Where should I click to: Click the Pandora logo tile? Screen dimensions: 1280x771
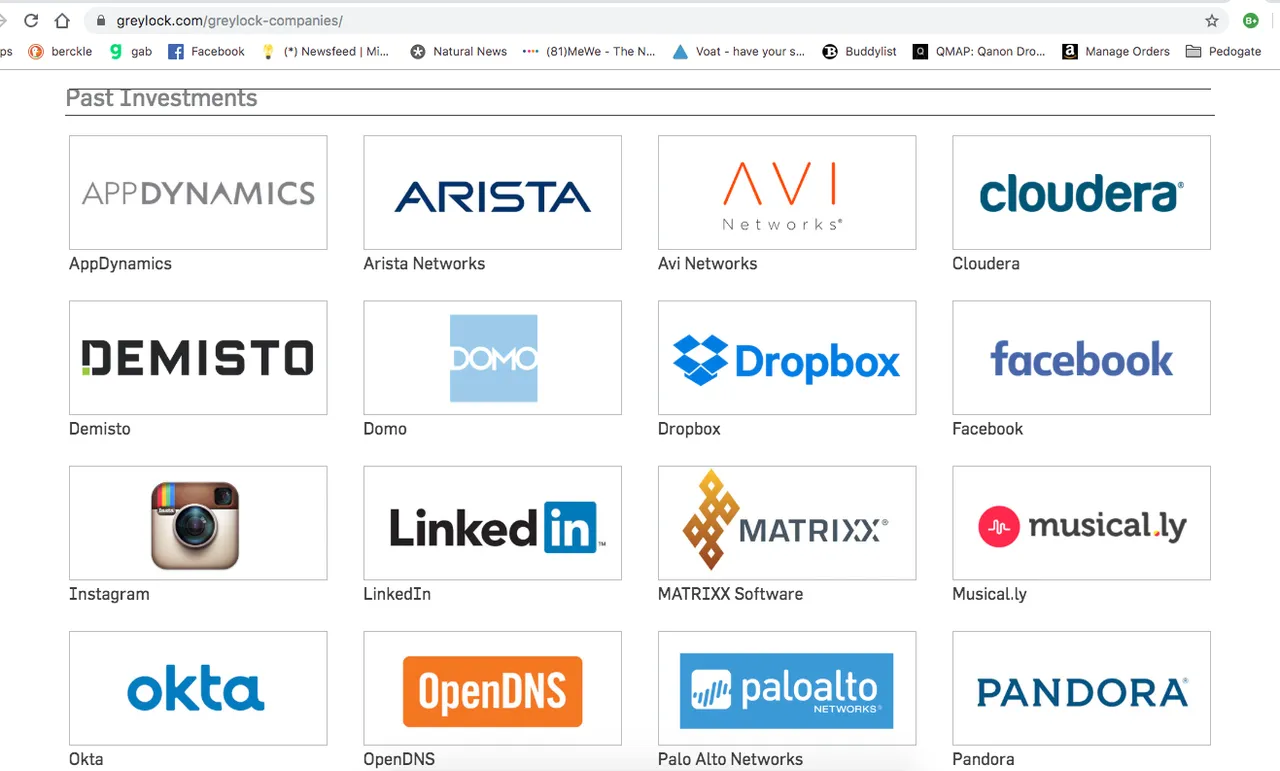(x=1081, y=688)
